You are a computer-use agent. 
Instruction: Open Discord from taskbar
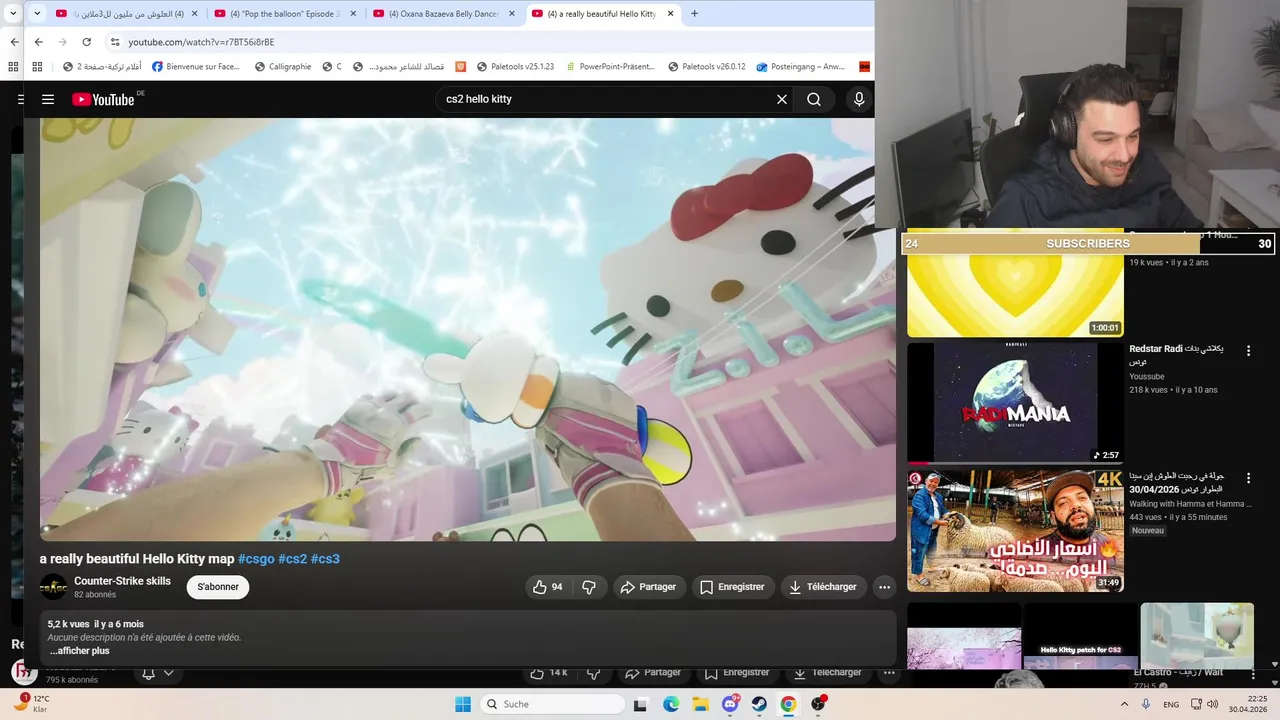tap(730, 704)
